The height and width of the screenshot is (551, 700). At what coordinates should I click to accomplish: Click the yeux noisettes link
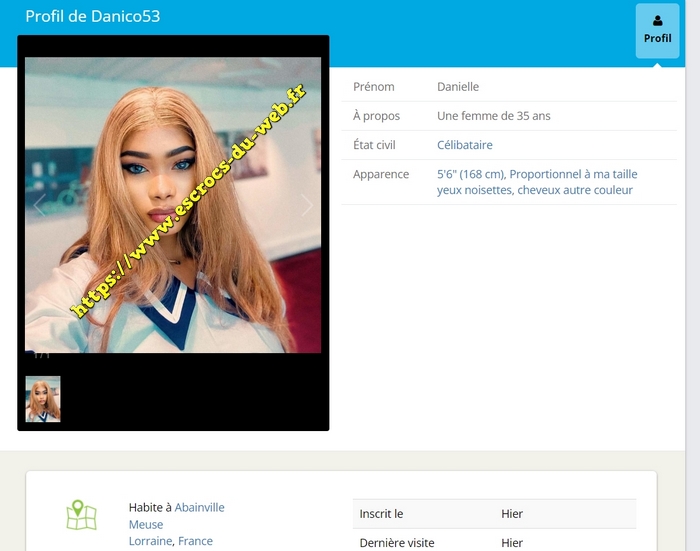(x=474, y=190)
